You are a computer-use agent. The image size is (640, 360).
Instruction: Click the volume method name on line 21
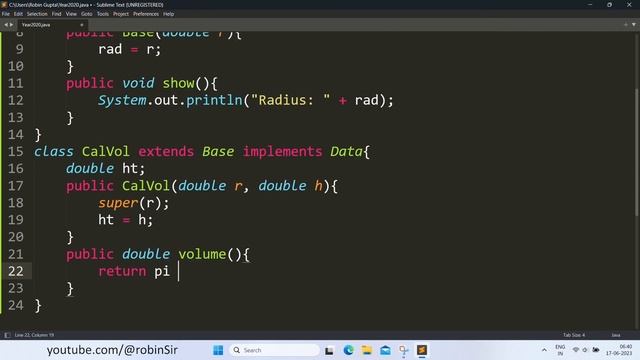pos(202,254)
